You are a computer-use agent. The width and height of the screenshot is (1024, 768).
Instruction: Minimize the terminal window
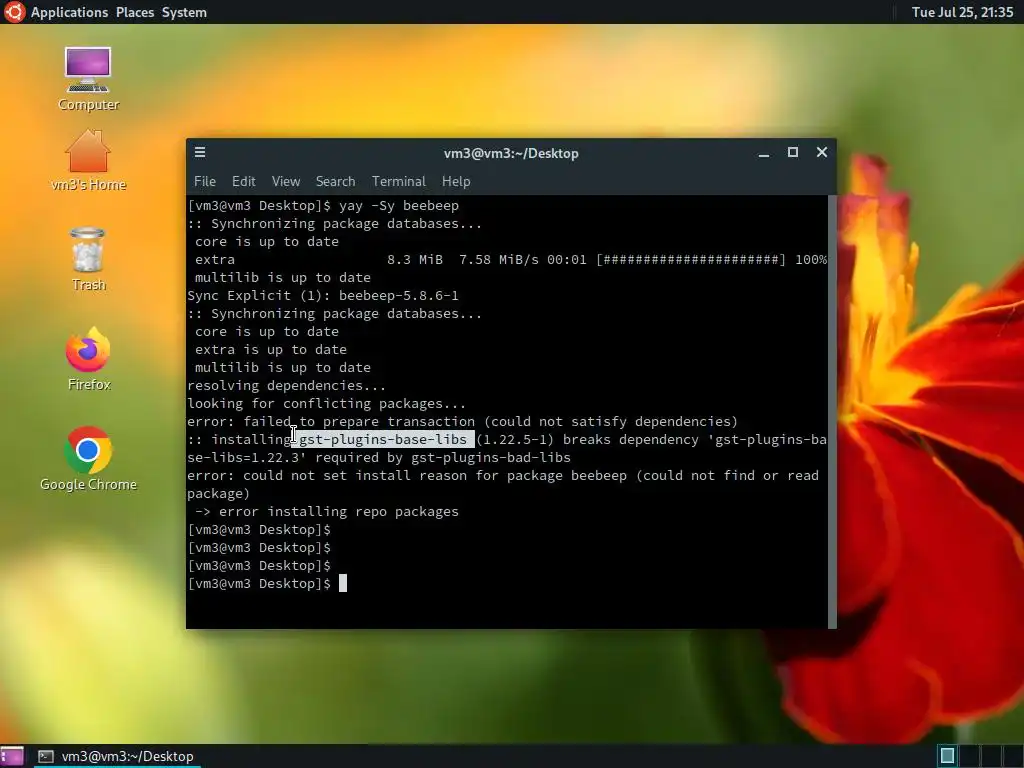pos(763,153)
